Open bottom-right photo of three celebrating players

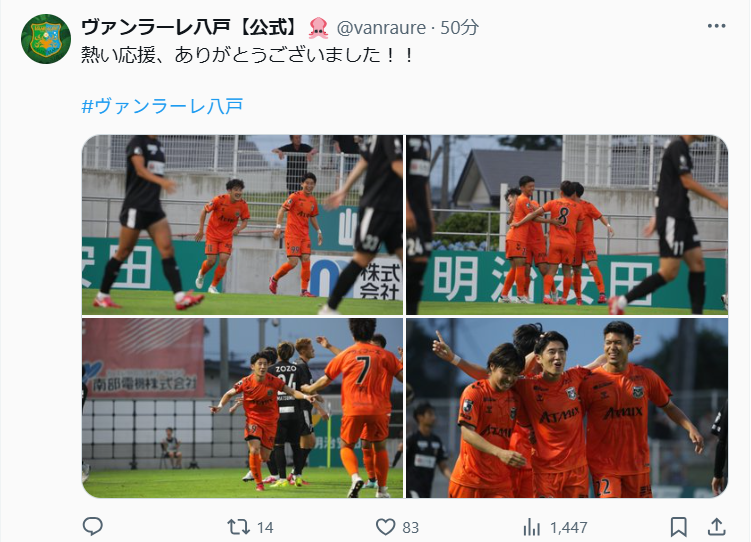coord(567,408)
